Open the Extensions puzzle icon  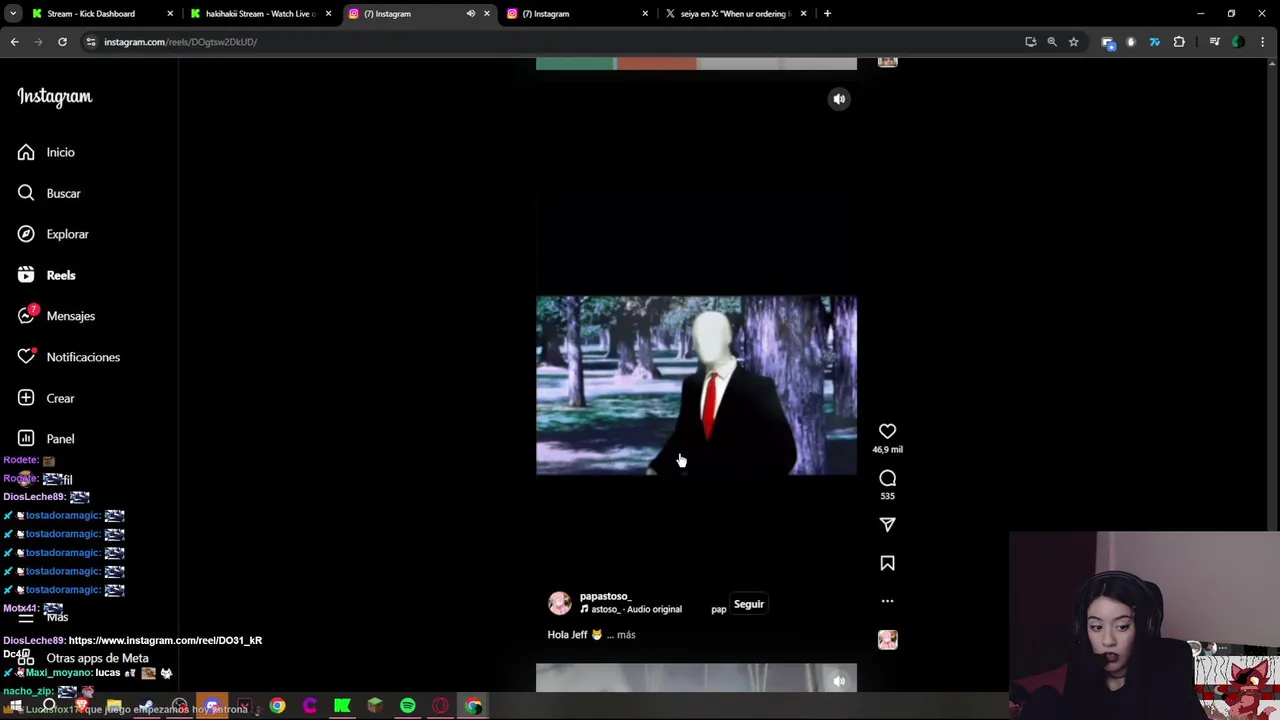click(x=1179, y=42)
